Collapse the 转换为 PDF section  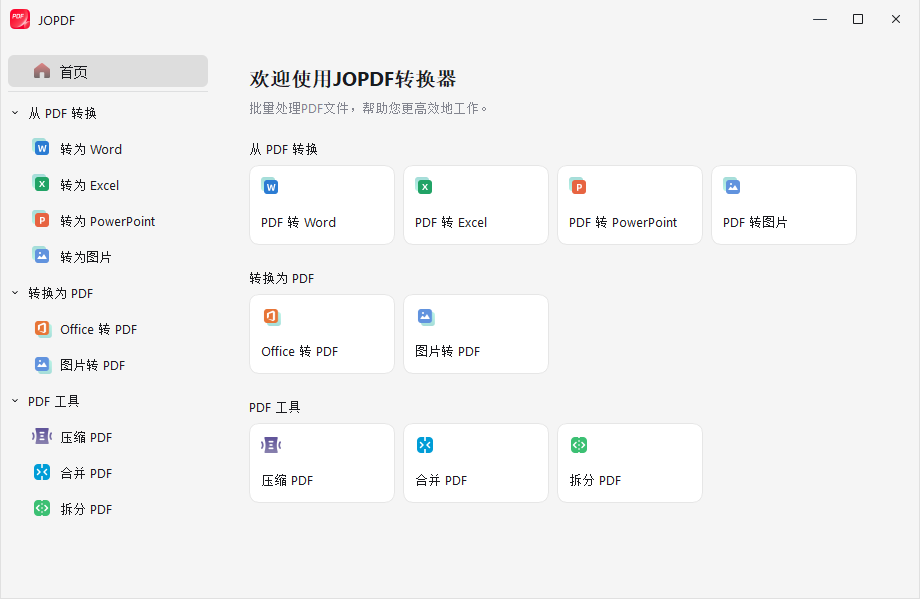[14, 293]
